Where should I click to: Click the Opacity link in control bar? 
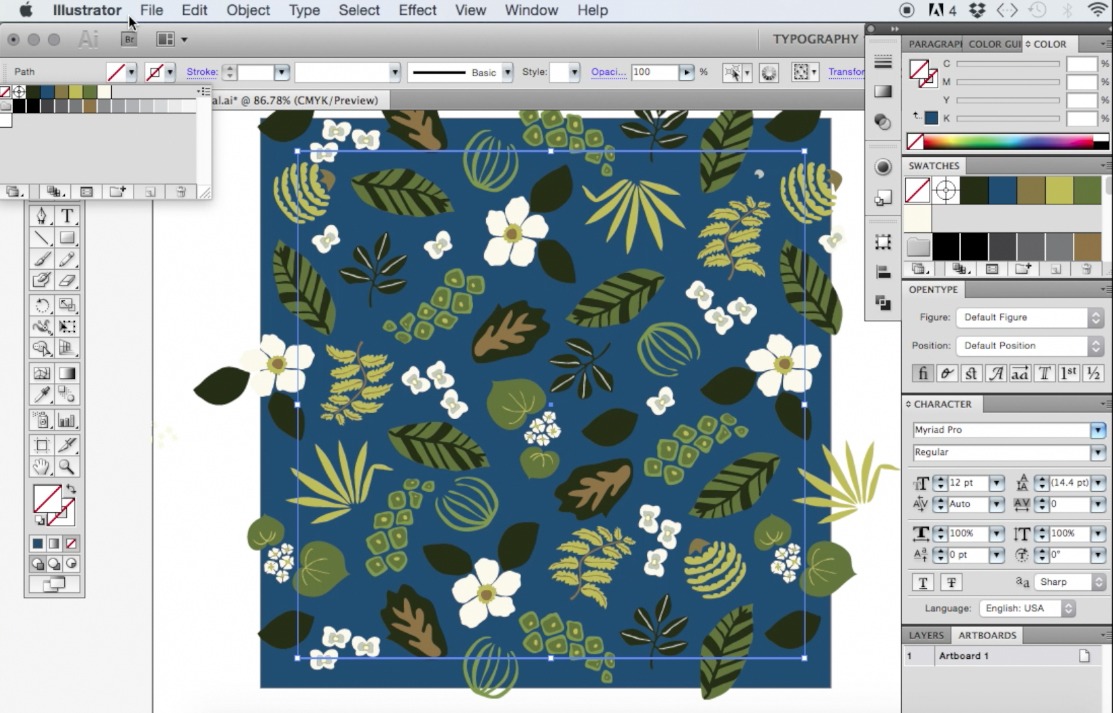click(x=608, y=72)
